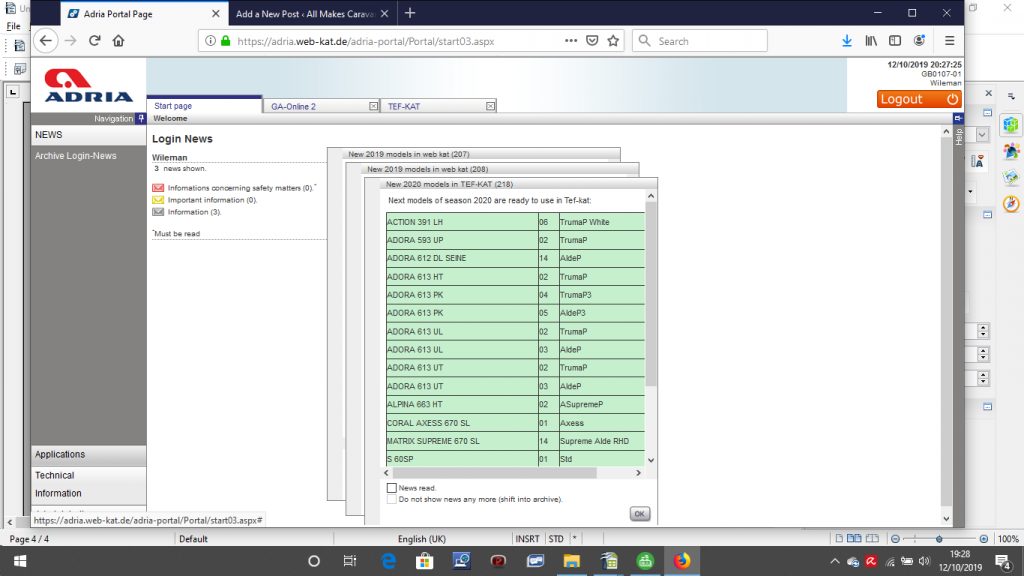Screen dimensions: 1024x576
Task: Click yellow important information envelope icon
Action: 158,200
